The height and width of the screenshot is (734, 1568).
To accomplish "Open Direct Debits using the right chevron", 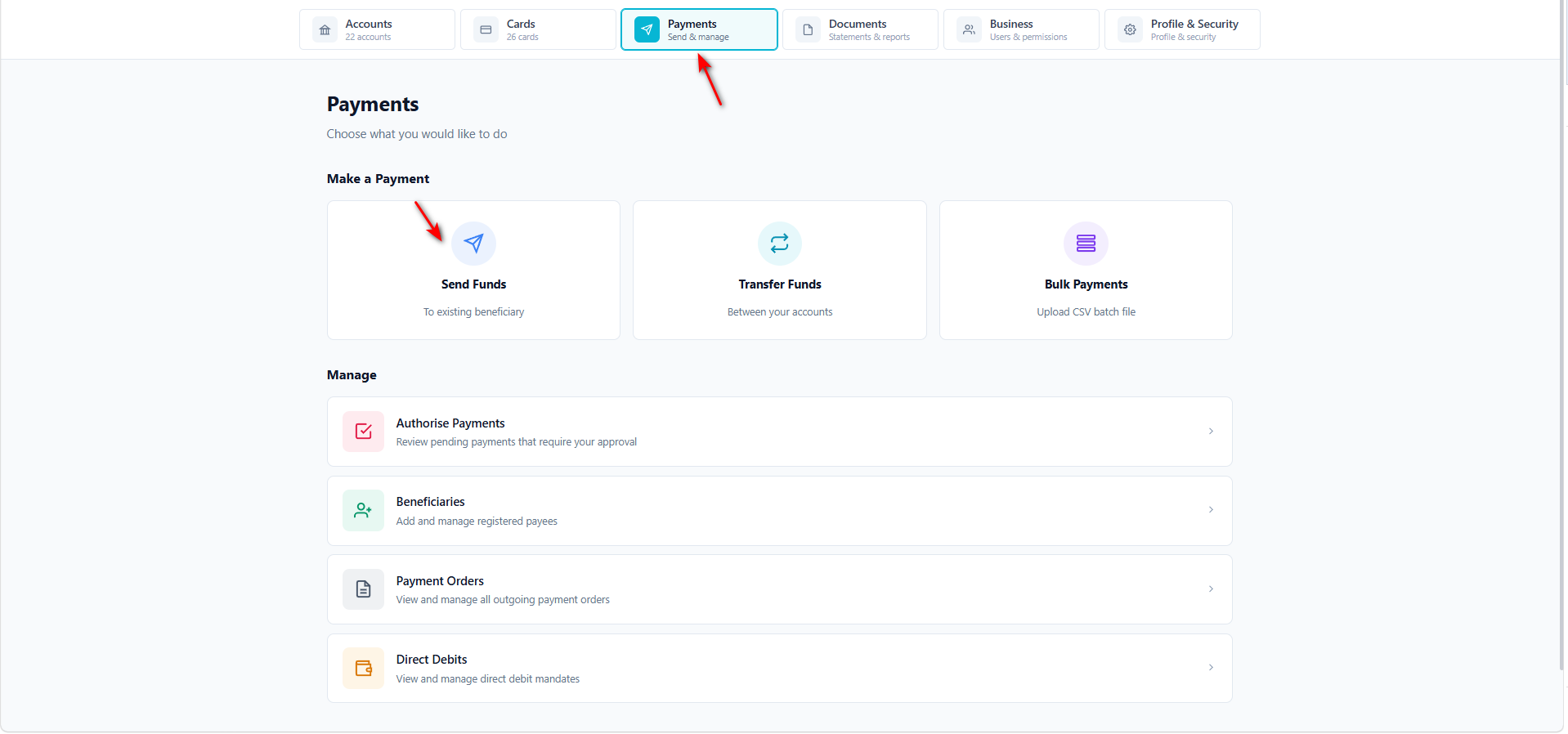I will pyautogui.click(x=1211, y=668).
